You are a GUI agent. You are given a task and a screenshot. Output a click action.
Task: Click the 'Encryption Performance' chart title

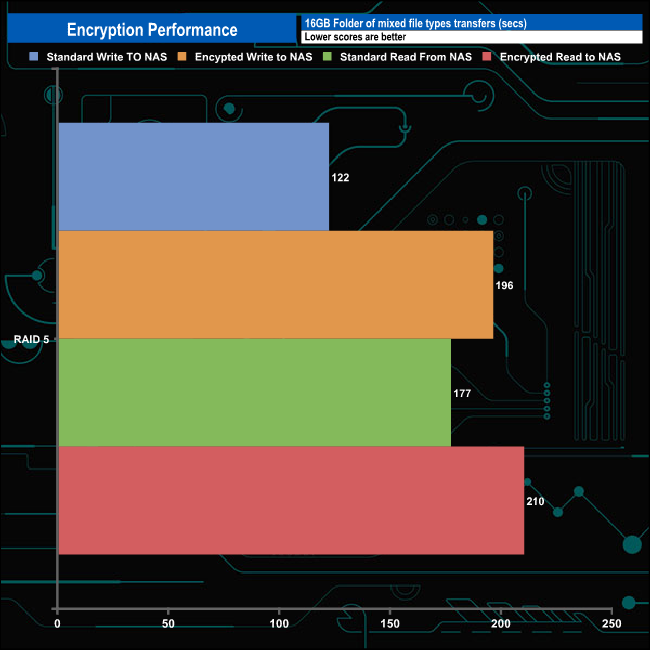152,30
